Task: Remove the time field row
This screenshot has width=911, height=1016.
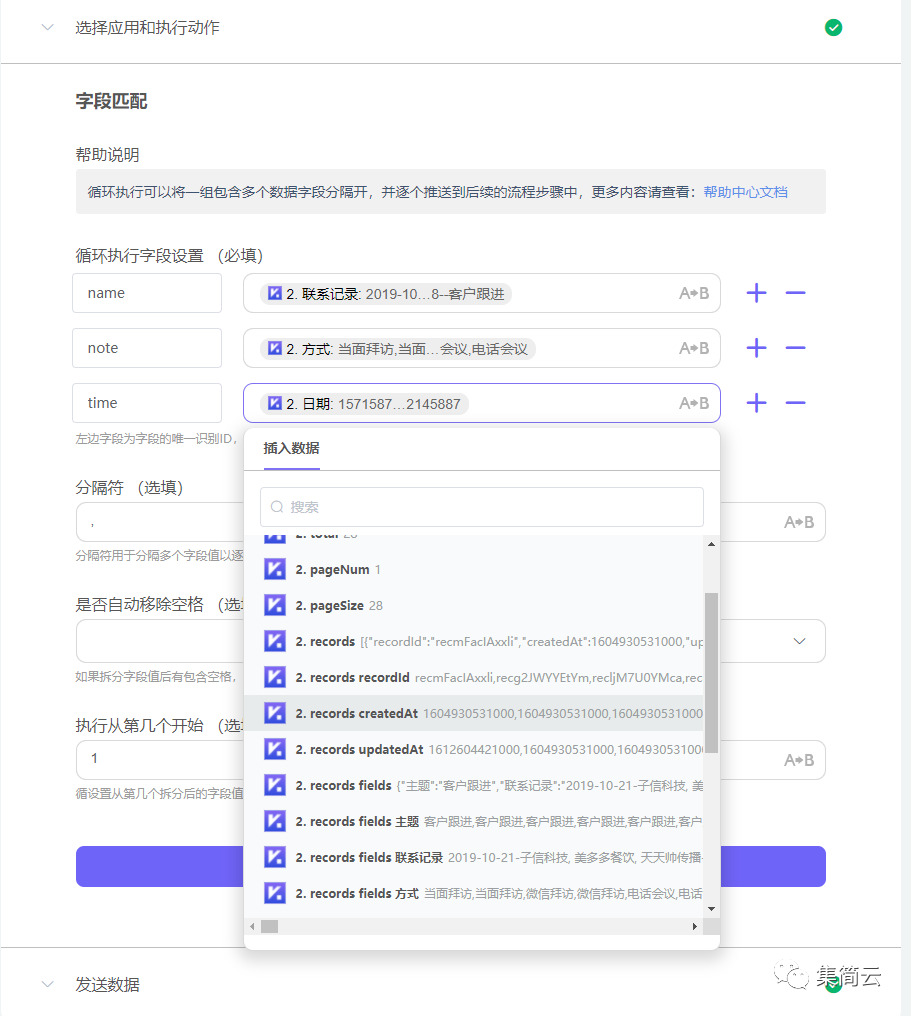Action: pos(795,403)
